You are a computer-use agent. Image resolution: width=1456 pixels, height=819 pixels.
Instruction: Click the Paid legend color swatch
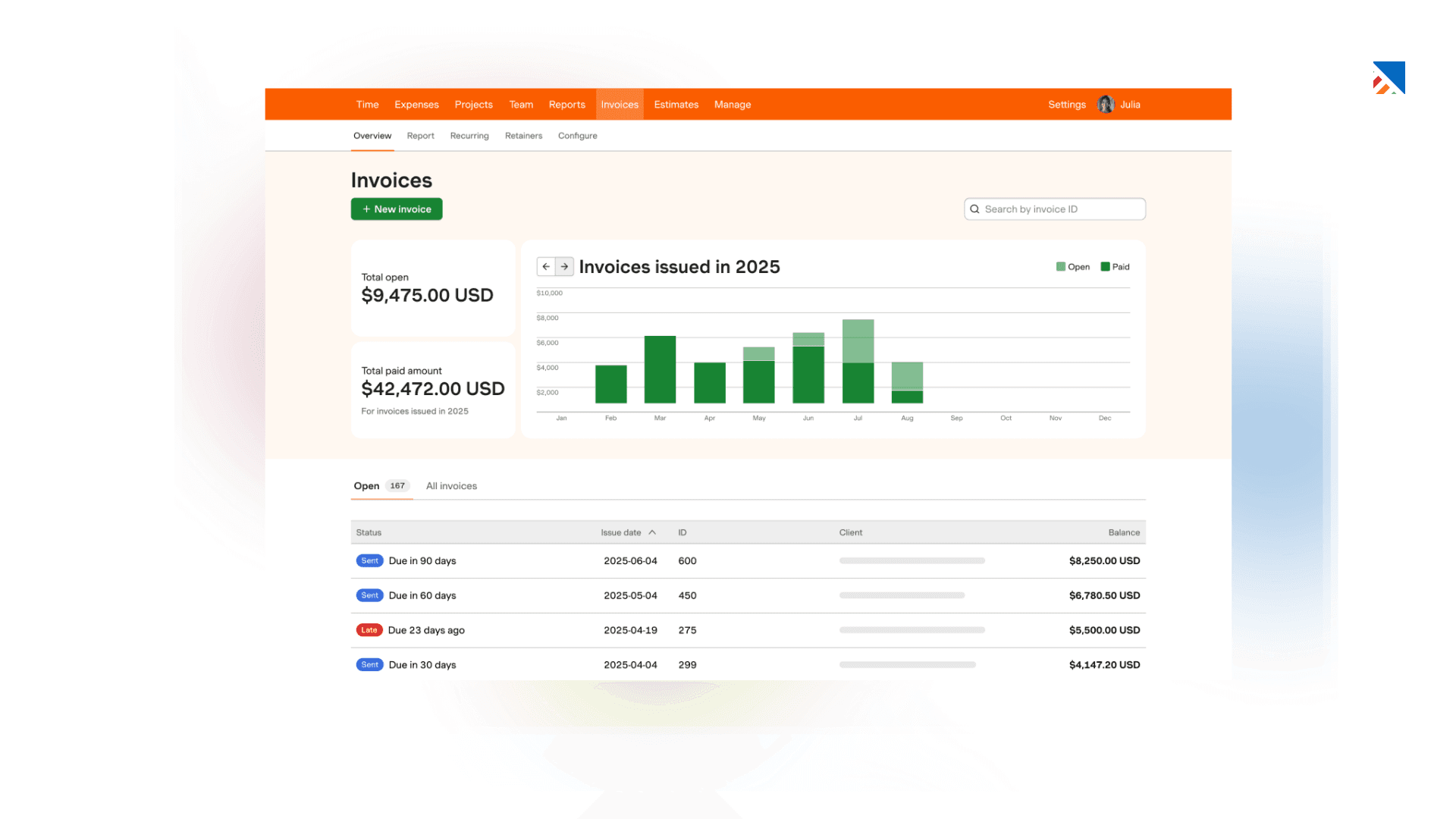(x=1105, y=267)
